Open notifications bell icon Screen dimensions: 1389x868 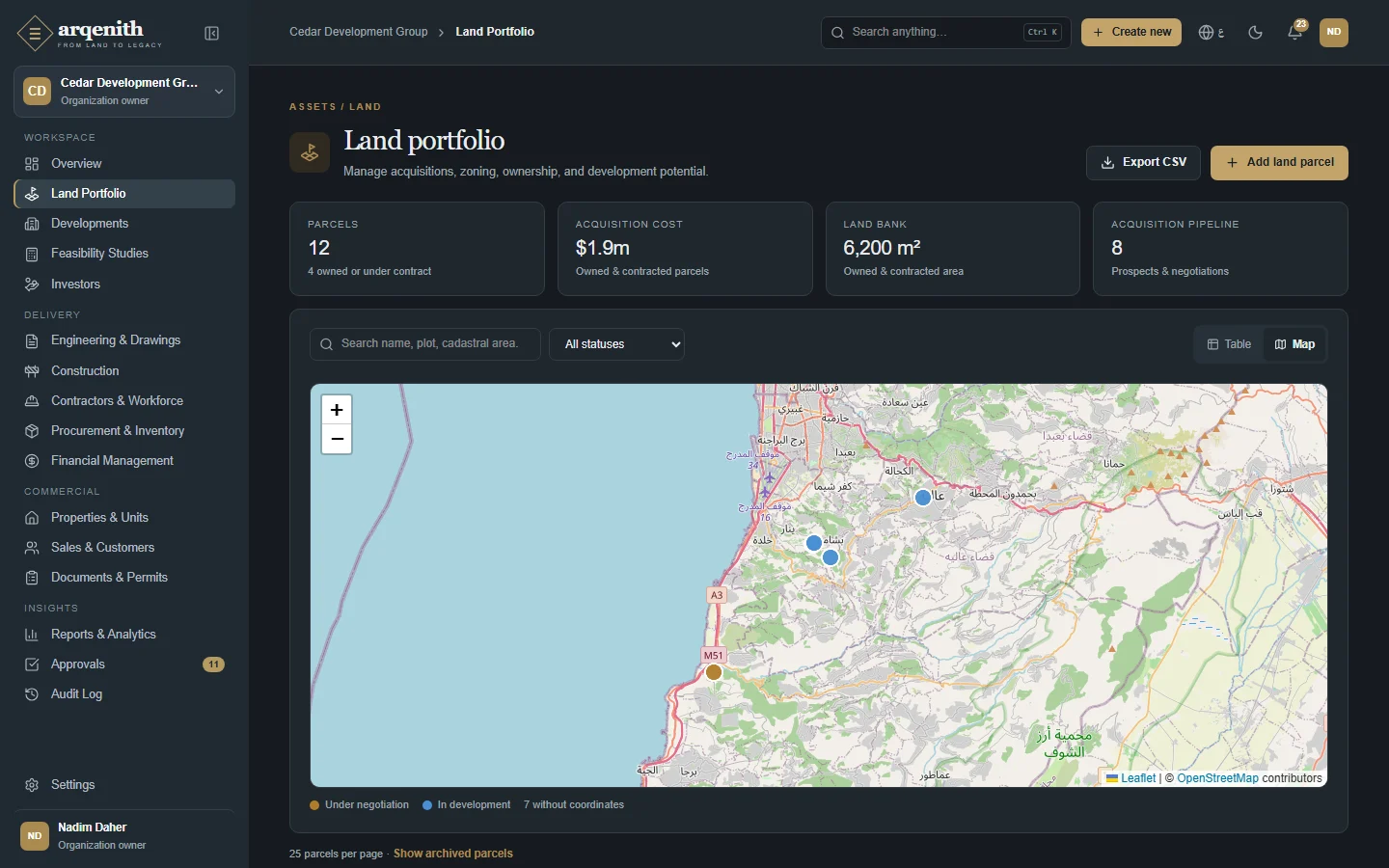click(x=1294, y=33)
